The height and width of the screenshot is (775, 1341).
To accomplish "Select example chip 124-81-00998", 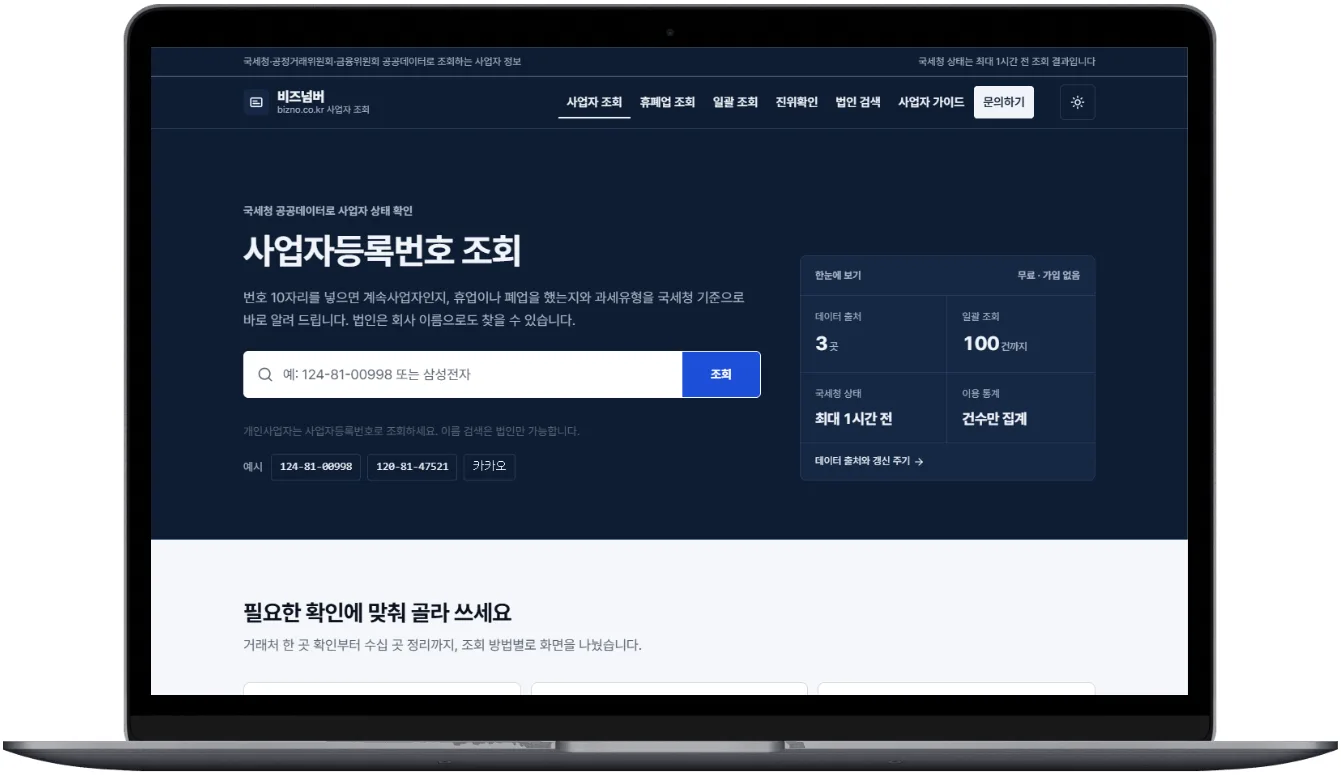I will (316, 467).
